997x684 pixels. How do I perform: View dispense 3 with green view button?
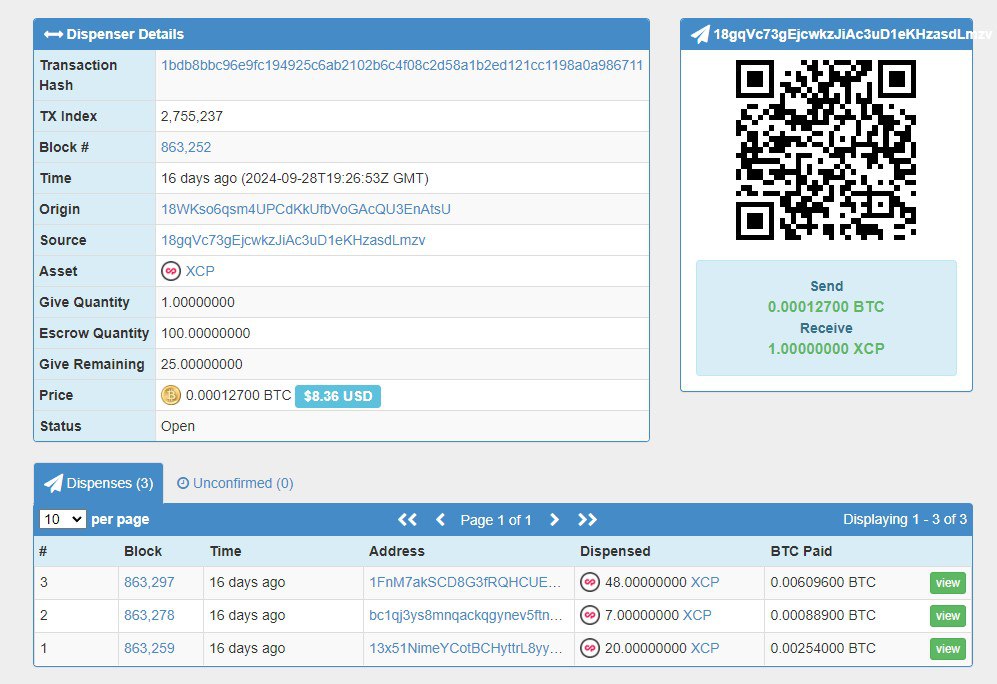(x=947, y=583)
